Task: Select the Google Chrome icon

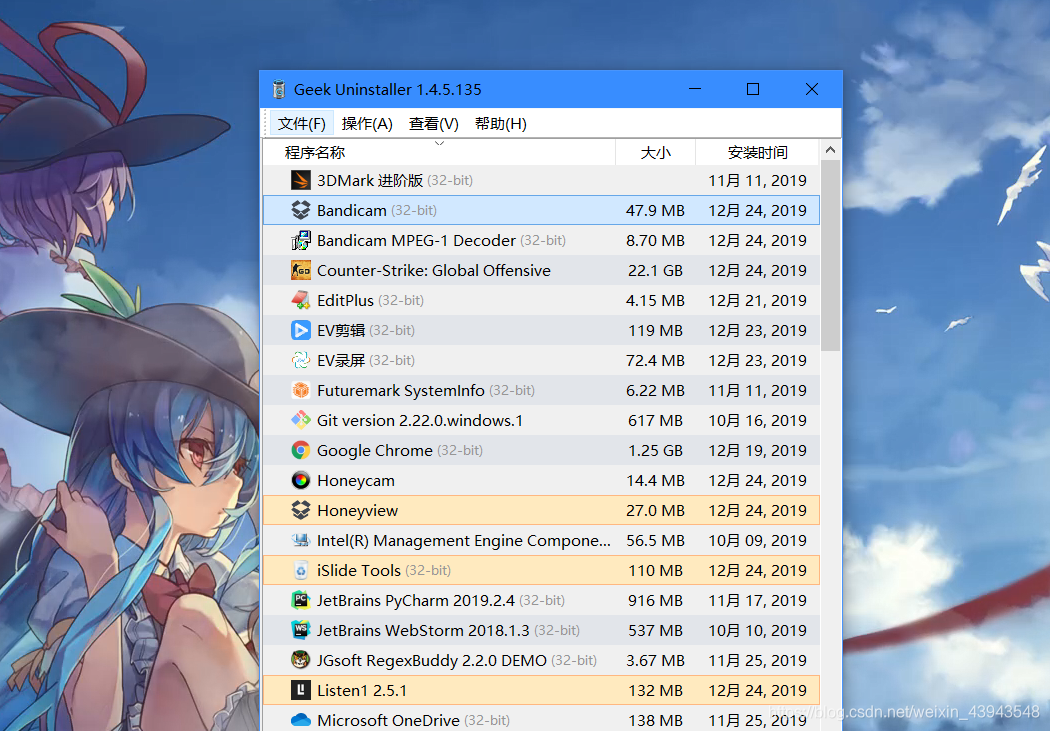Action: [301, 451]
